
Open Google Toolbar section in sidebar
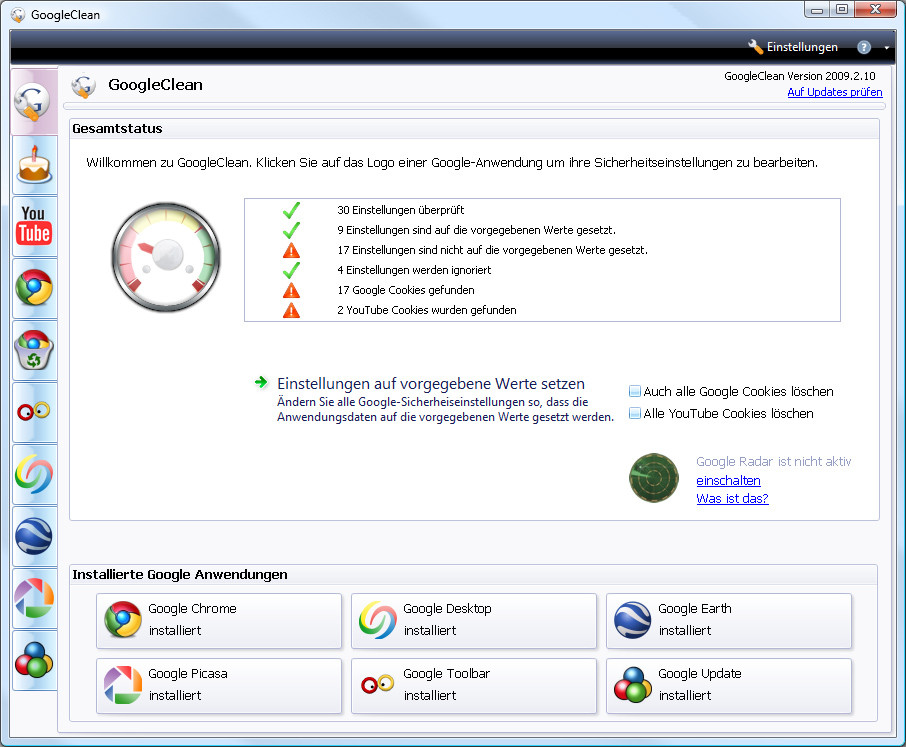pyautogui.click(x=34, y=412)
